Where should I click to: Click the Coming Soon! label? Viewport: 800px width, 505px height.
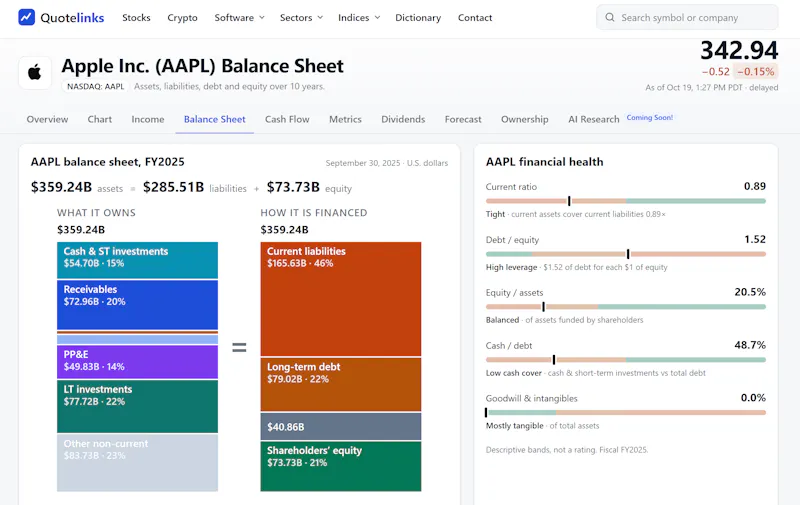coord(649,118)
